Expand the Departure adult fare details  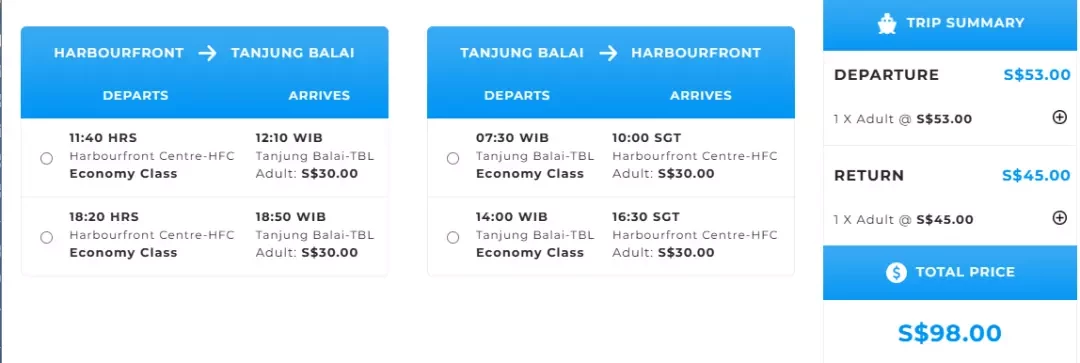pyautogui.click(x=1060, y=118)
